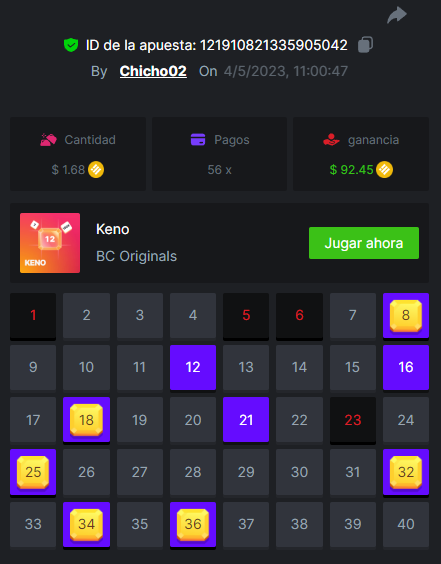The height and width of the screenshot is (564, 441).
Task: Click the green verified shield icon
Action: [71, 45]
